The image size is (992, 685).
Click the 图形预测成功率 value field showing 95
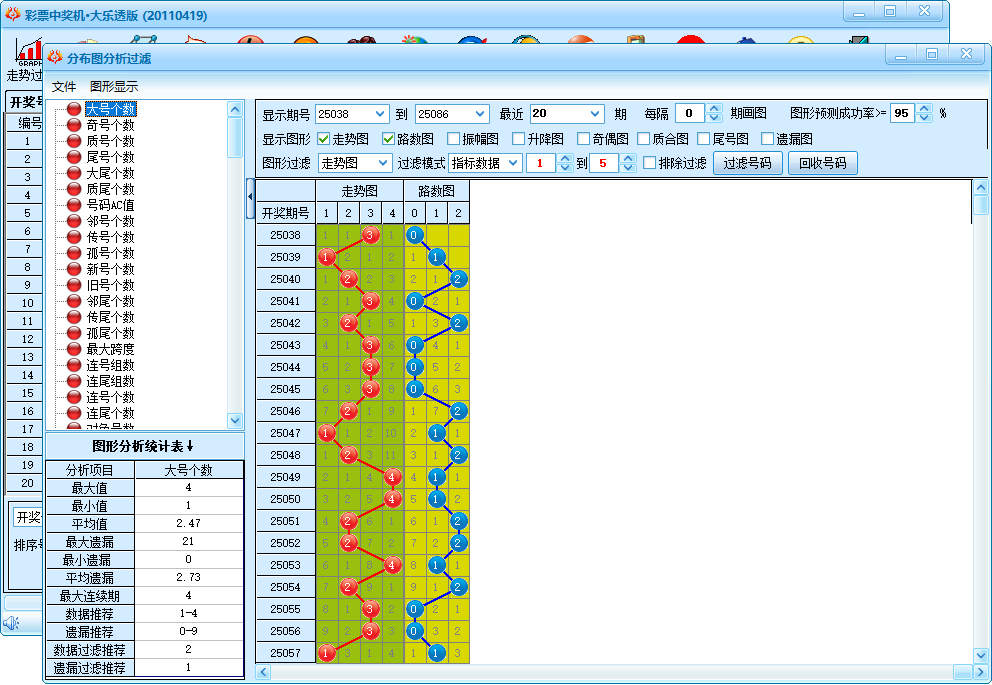tap(902, 113)
